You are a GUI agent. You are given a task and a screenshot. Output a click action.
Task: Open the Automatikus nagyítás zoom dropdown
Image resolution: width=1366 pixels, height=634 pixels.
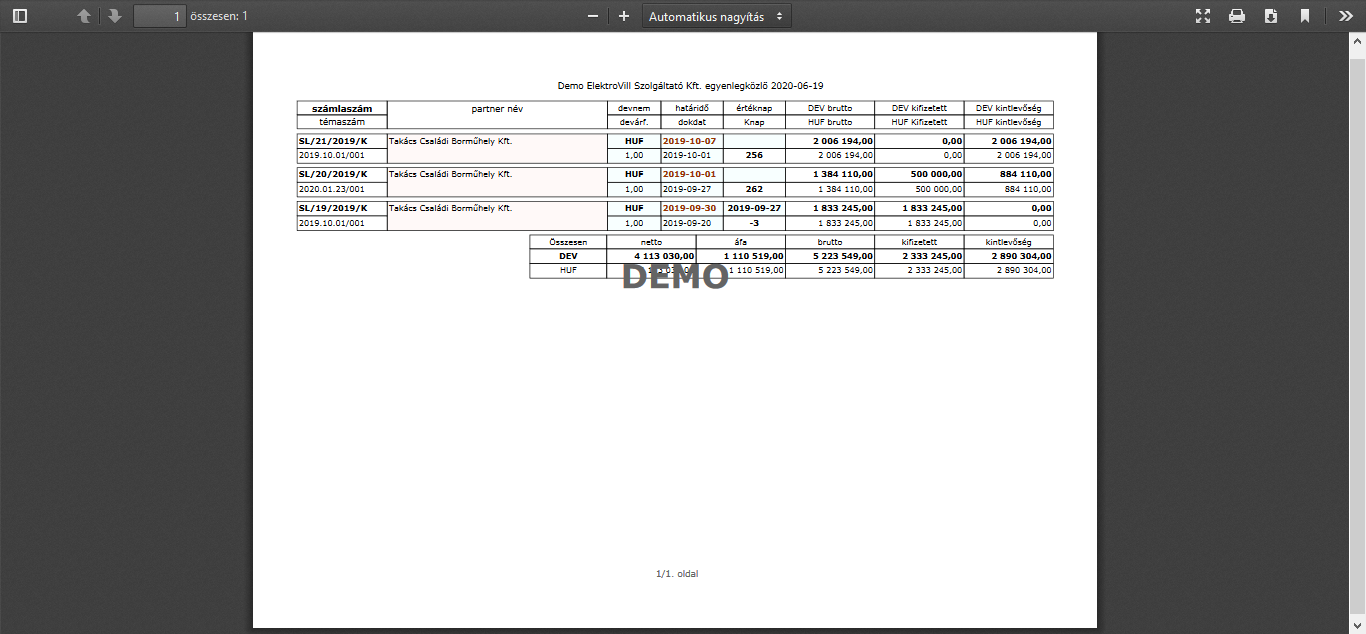pyautogui.click(x=716, y=16)
